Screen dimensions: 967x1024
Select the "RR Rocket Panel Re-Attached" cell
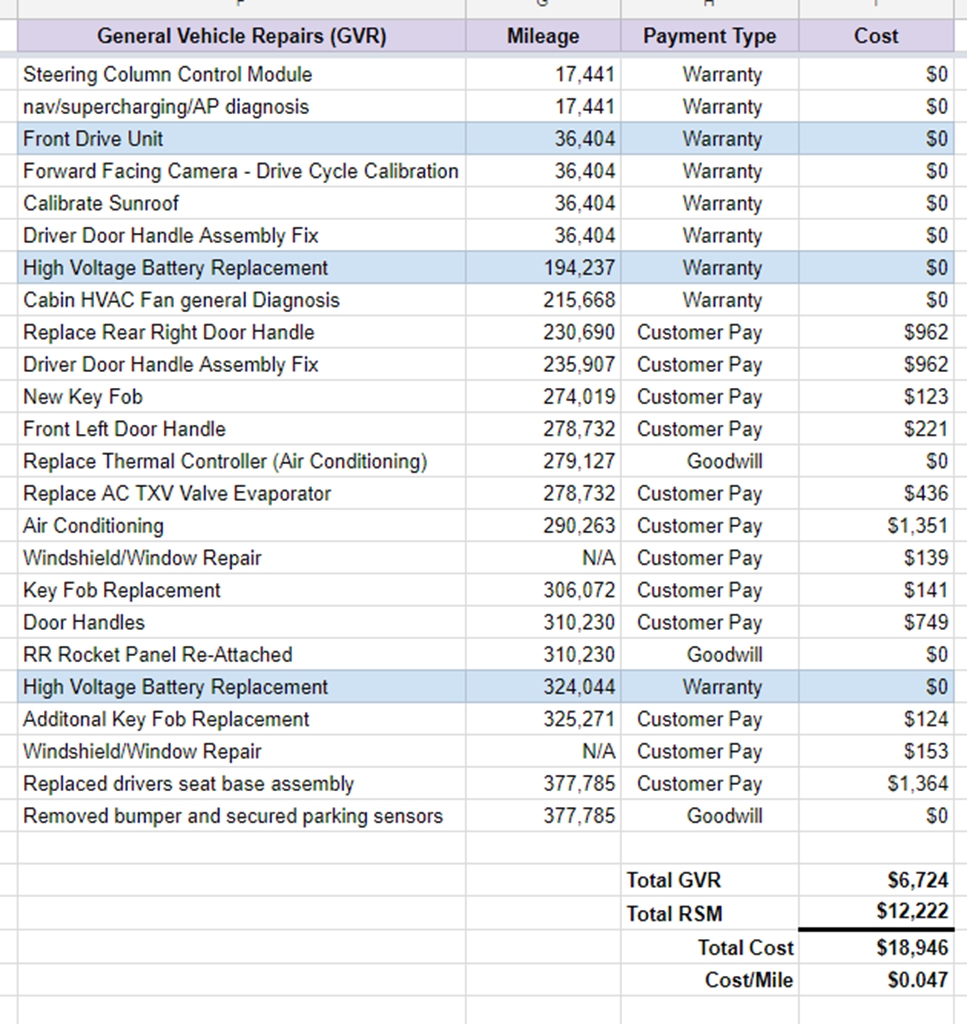click(242, 654)
